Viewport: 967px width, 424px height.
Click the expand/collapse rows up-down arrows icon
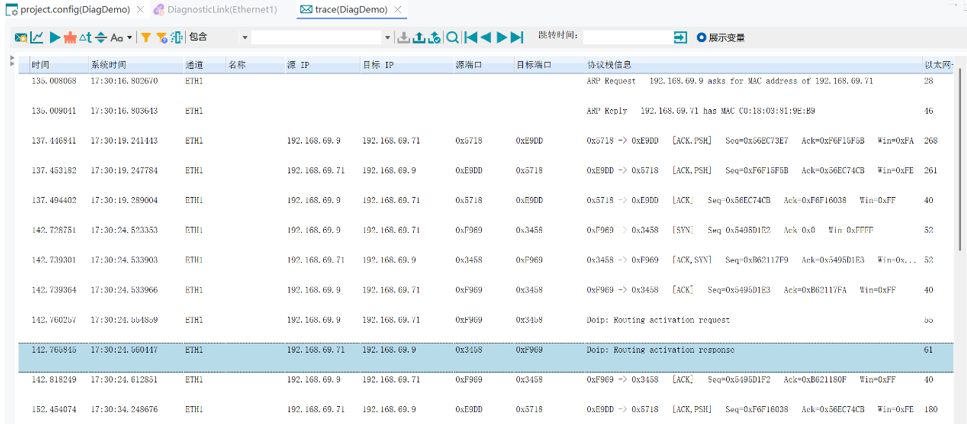pyautogui.click(x=101, y=38)
